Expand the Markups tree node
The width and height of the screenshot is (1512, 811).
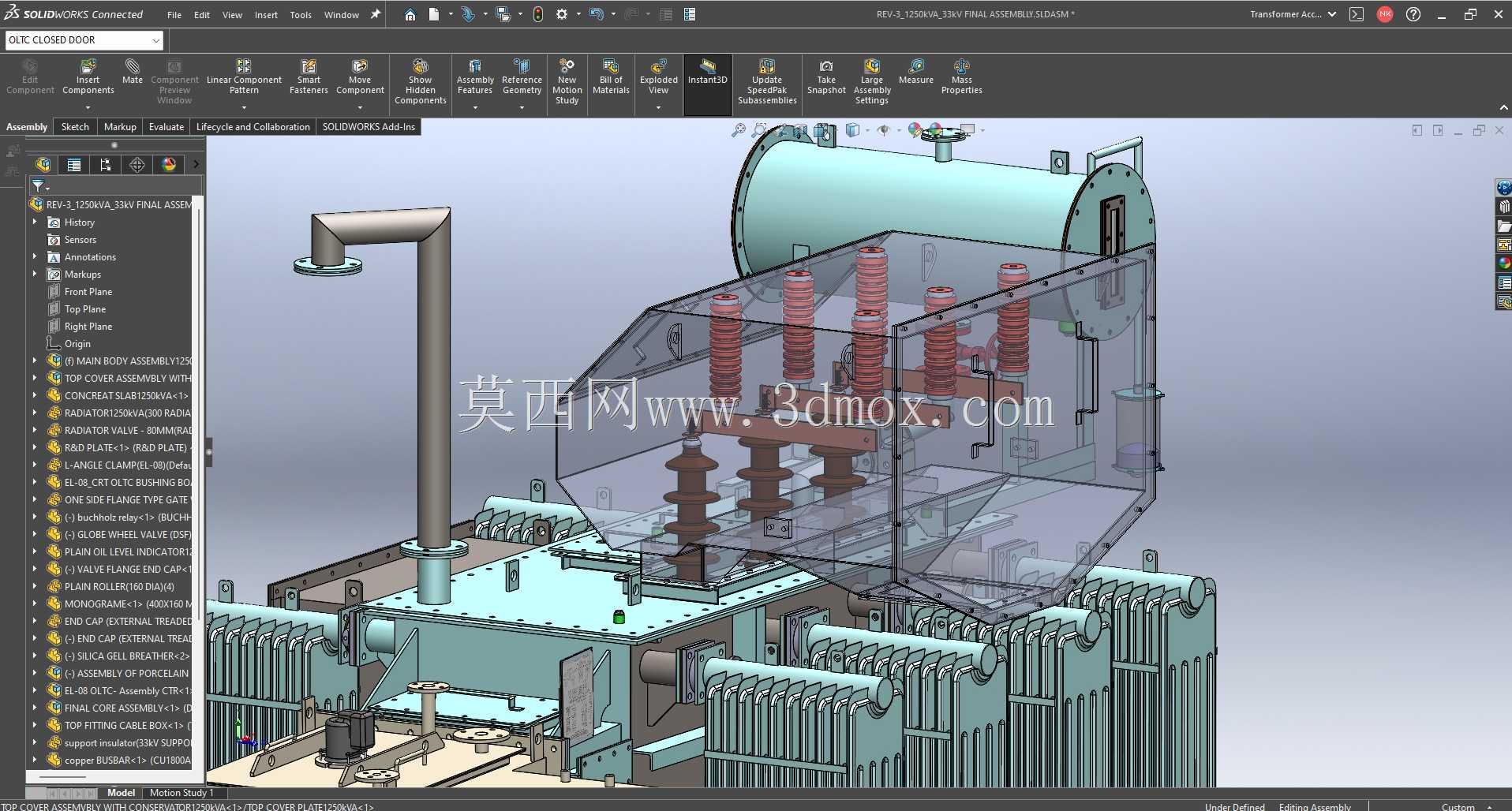[x=35, y=275]
